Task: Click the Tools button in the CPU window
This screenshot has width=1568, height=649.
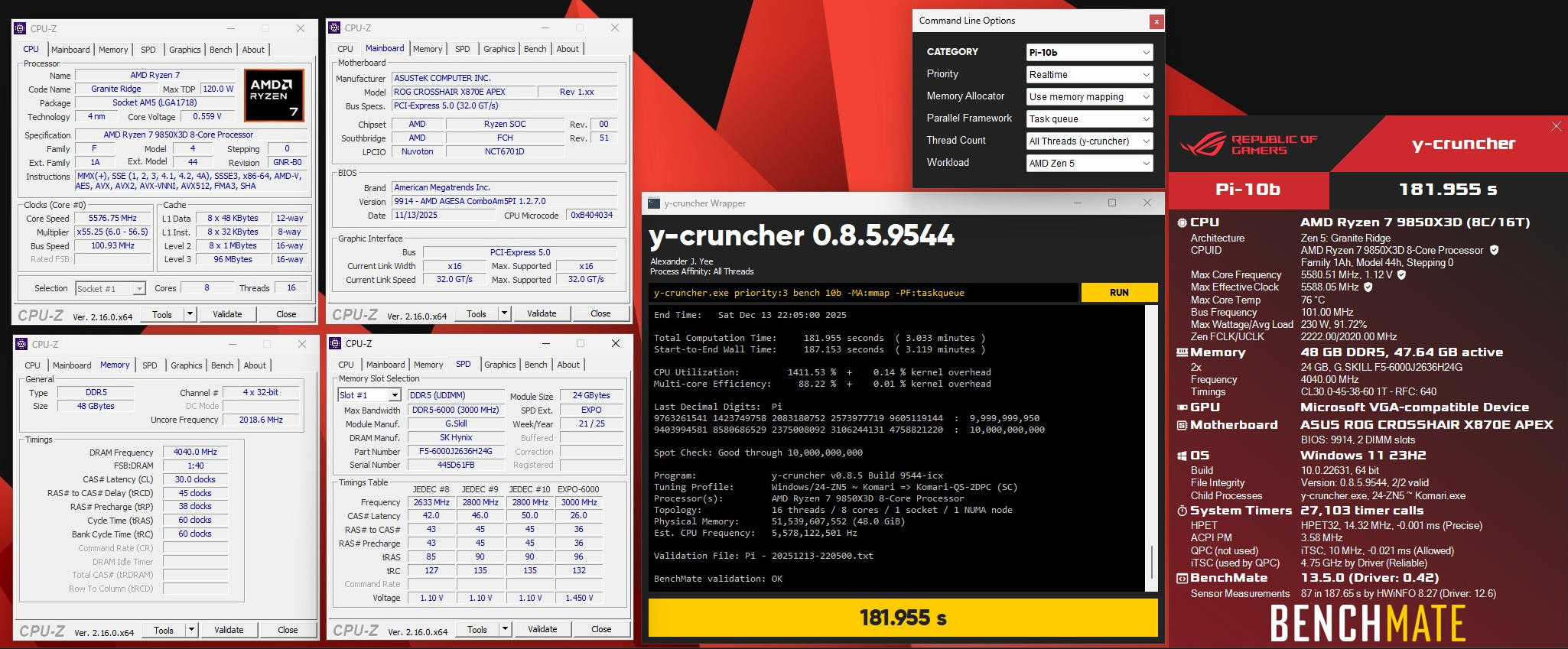Action: pos(162,314)
